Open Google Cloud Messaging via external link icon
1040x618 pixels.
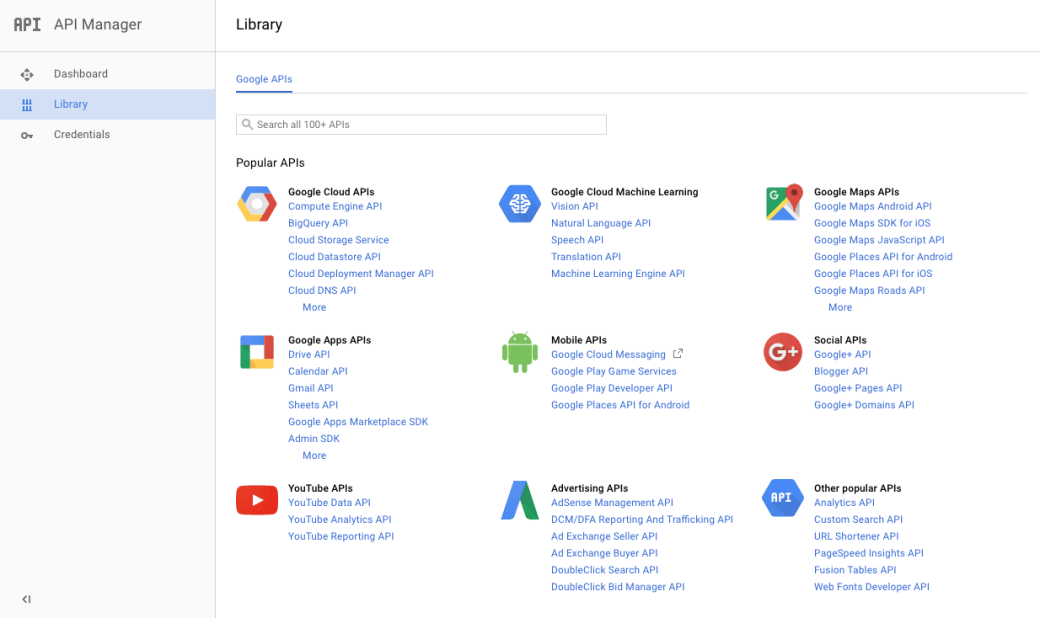[x=678, y=353]
